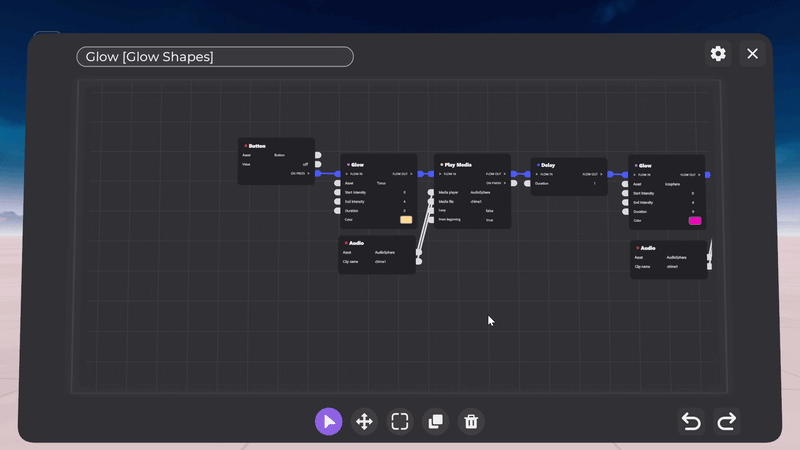Screen dimensions: 800x450
Task: Toggle From Beginning 'true' value on Play Media
Action: tap(489, 220)
